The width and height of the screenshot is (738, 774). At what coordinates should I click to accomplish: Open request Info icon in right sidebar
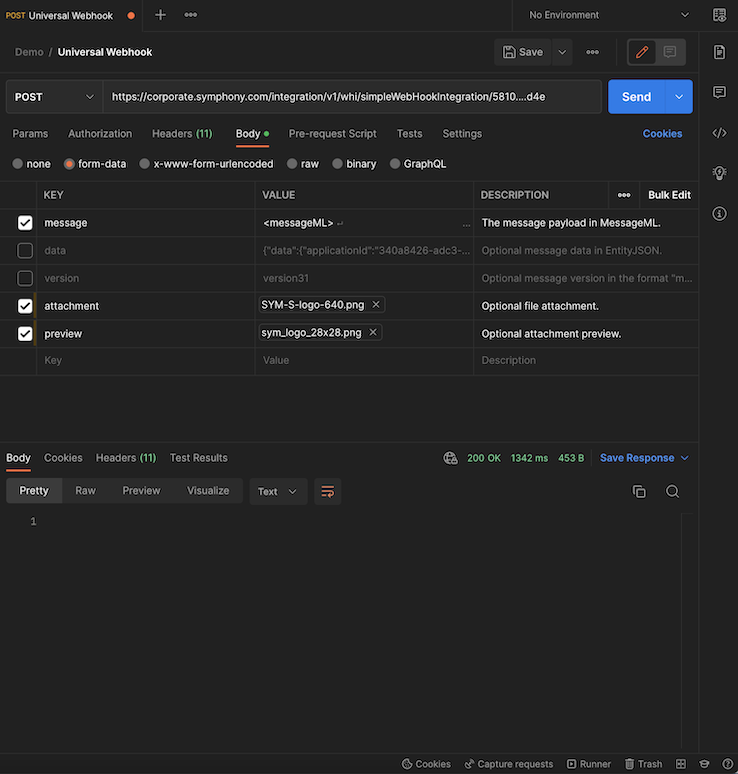tap(719, 213)
